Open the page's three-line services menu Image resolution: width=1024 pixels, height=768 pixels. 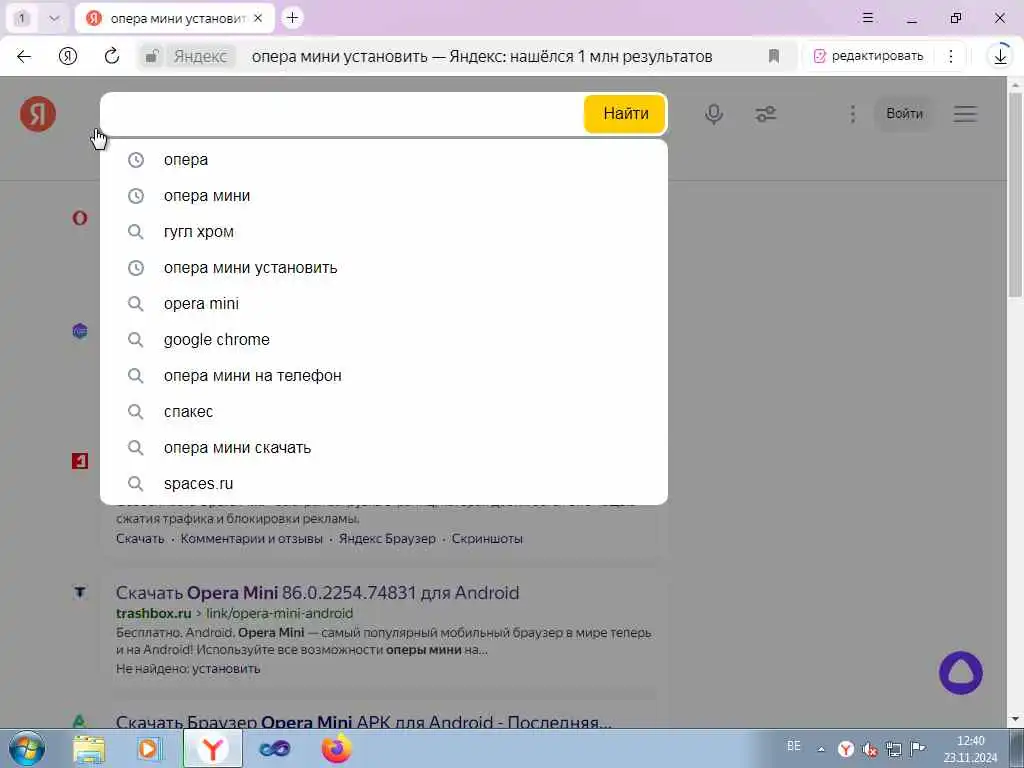click(965, 114)
